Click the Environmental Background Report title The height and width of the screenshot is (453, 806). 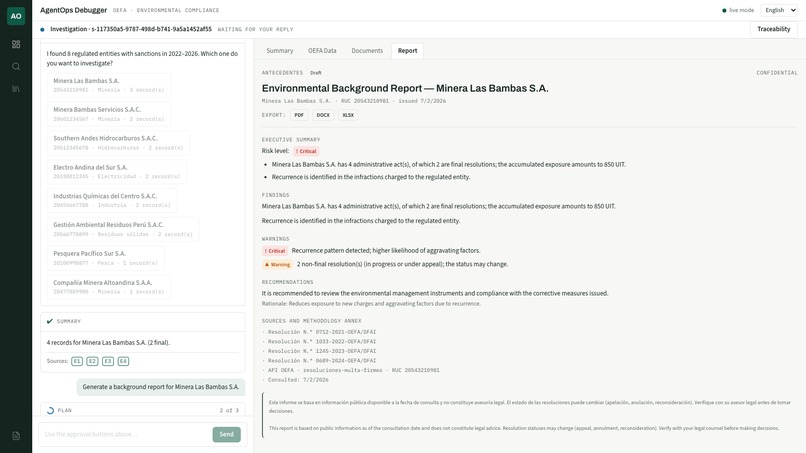click(405, 88)
